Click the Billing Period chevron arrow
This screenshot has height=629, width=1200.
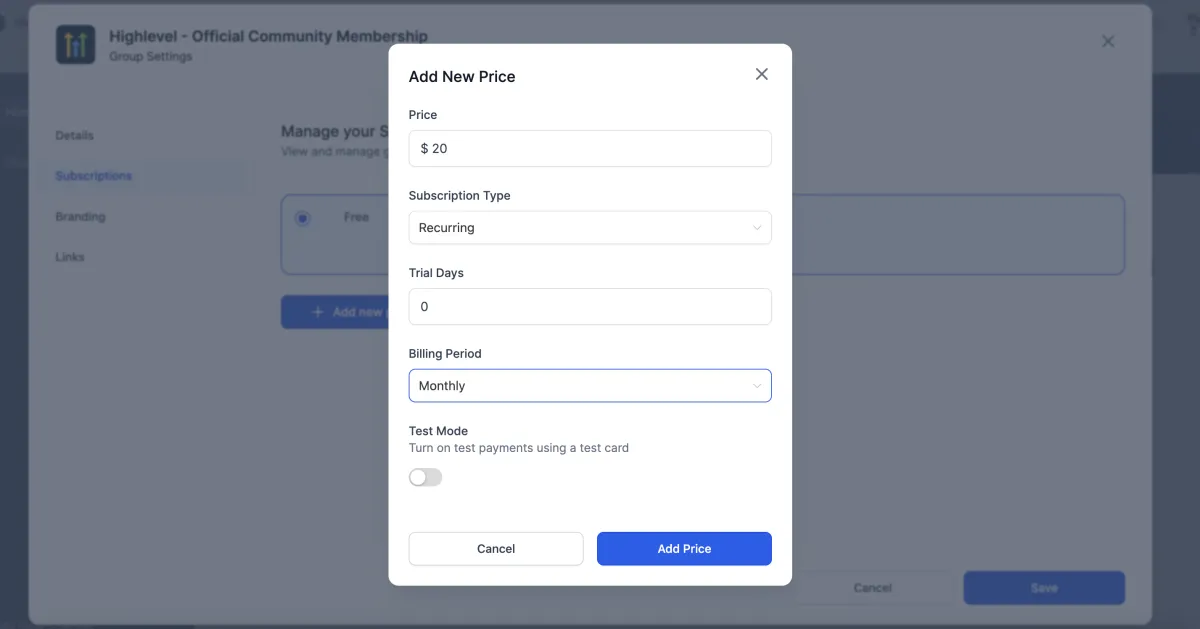(x=757, y=386)
